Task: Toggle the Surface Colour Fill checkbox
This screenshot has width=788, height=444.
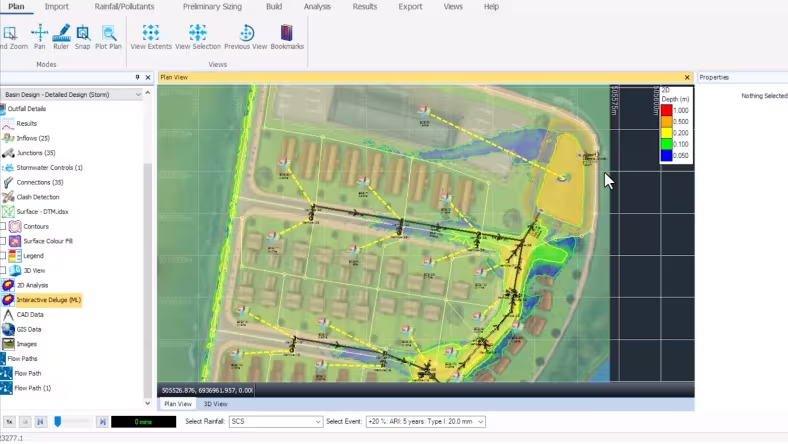Action: [x=3, y=241]
